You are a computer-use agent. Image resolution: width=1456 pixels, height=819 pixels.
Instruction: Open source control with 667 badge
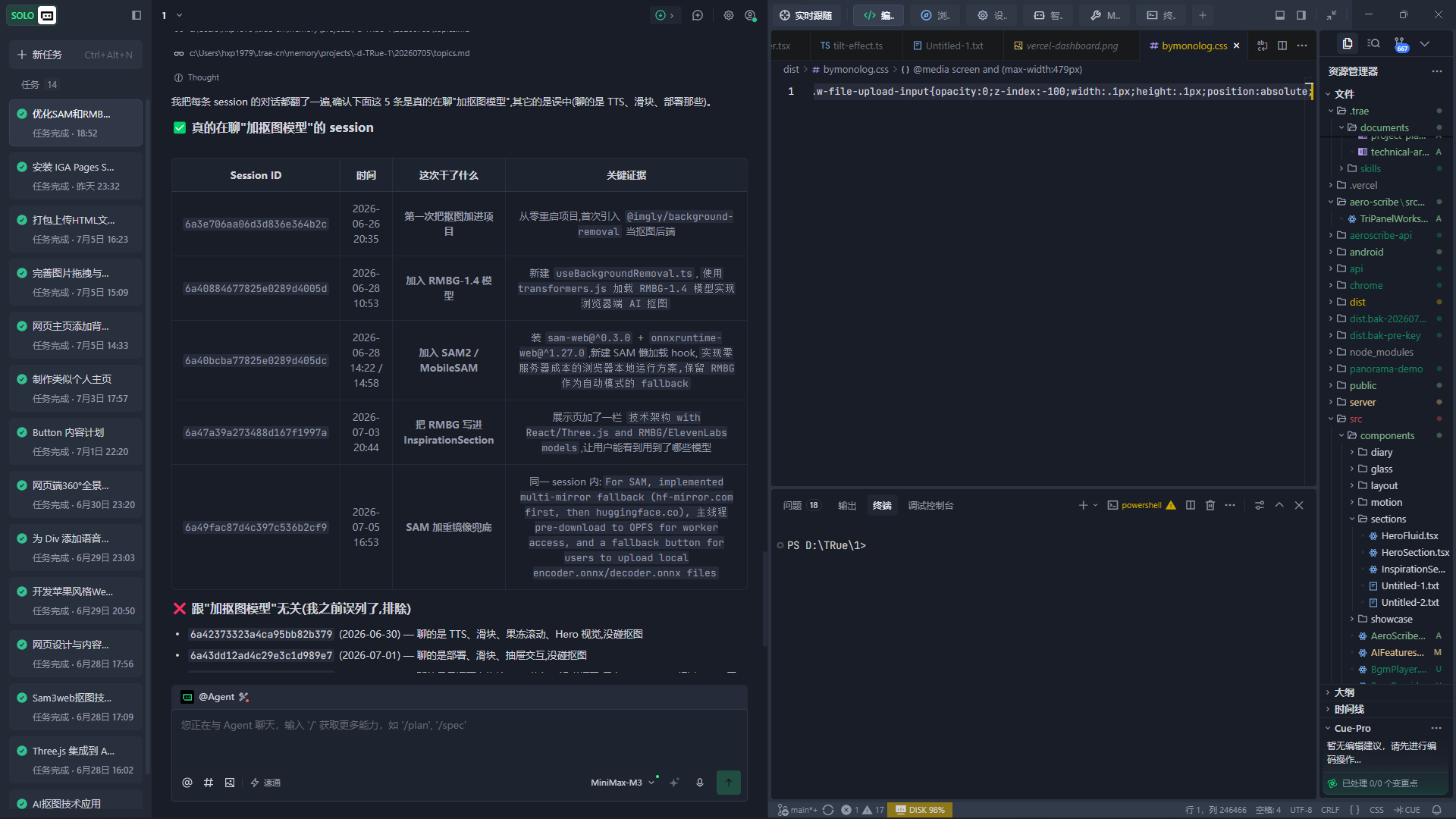[1400, 45]
